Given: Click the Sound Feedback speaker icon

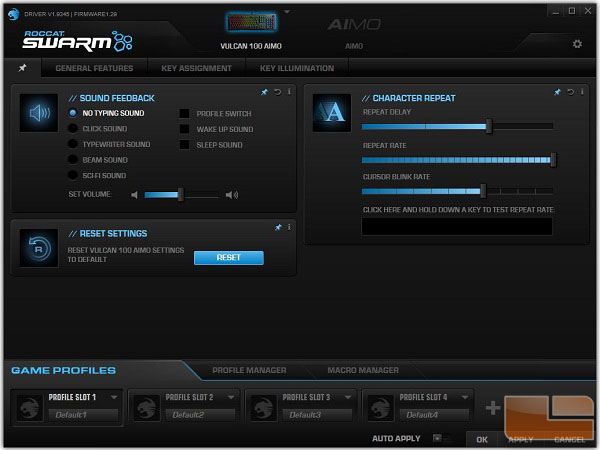Looking at the screenshot, I should pyautogui.click(x=39, y=113).
